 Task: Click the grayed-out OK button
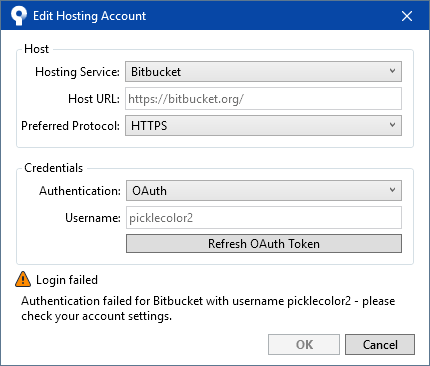304,344
